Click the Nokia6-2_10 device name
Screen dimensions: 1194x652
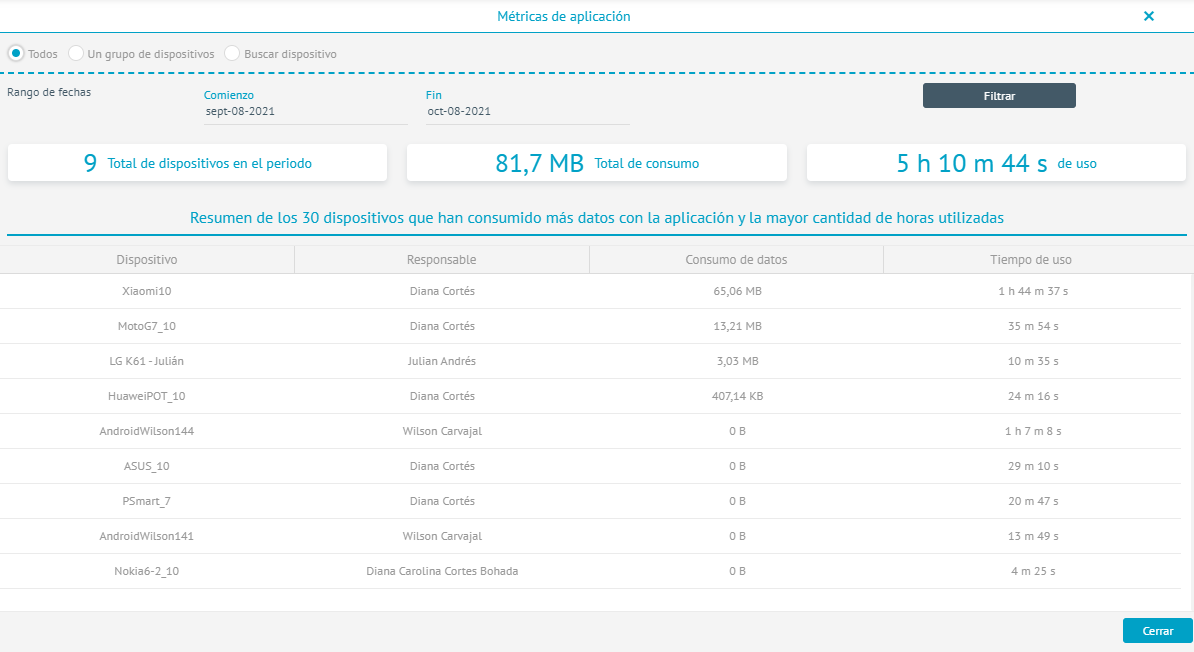[x=147, y=571]
